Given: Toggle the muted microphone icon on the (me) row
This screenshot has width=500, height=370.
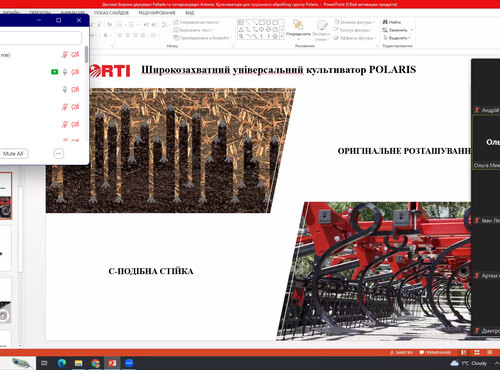Looking at the screenshot, I should (65, 55).
